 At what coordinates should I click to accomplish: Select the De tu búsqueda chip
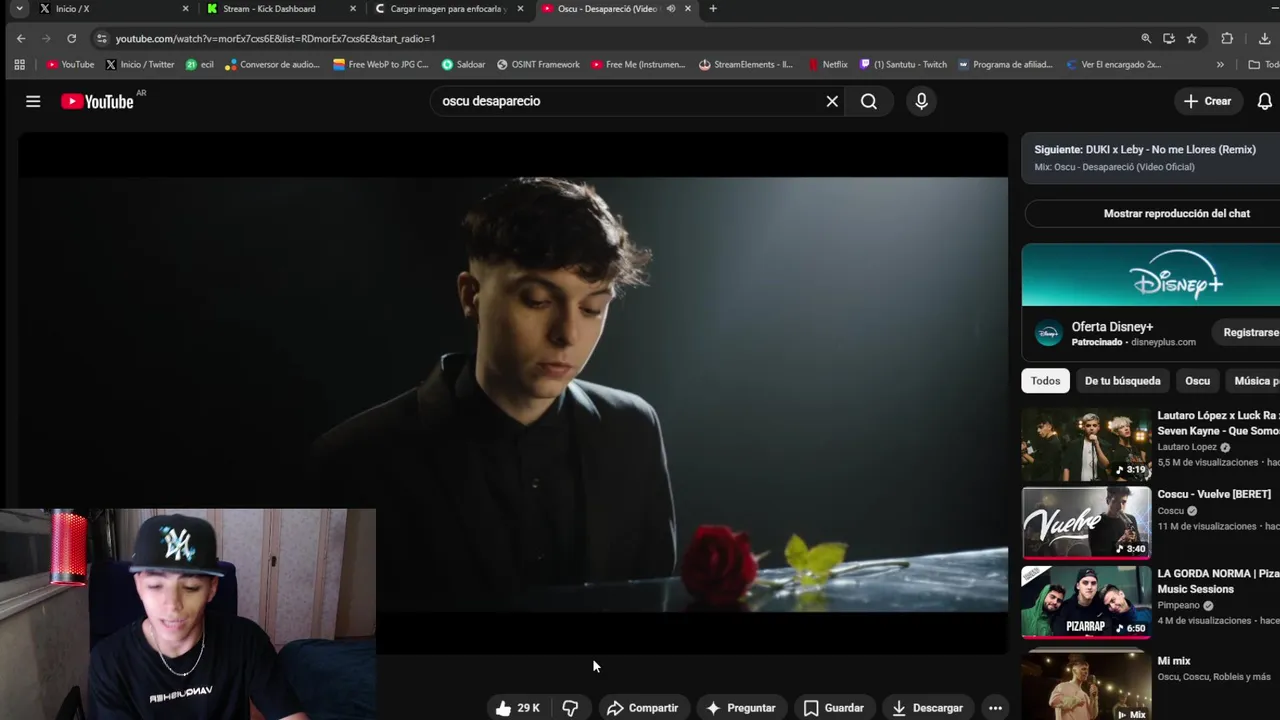point(1122,381)
